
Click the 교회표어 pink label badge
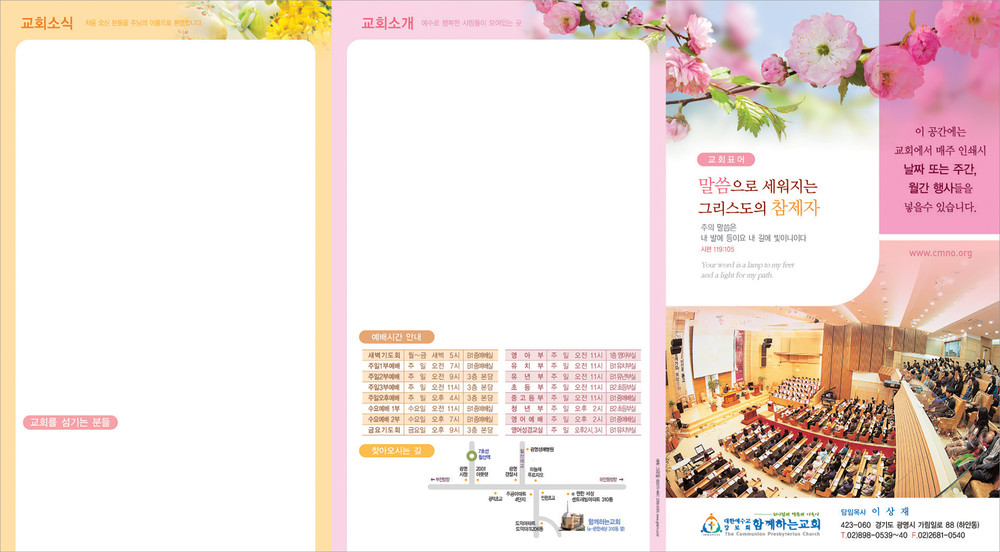(x=726, y=159)
